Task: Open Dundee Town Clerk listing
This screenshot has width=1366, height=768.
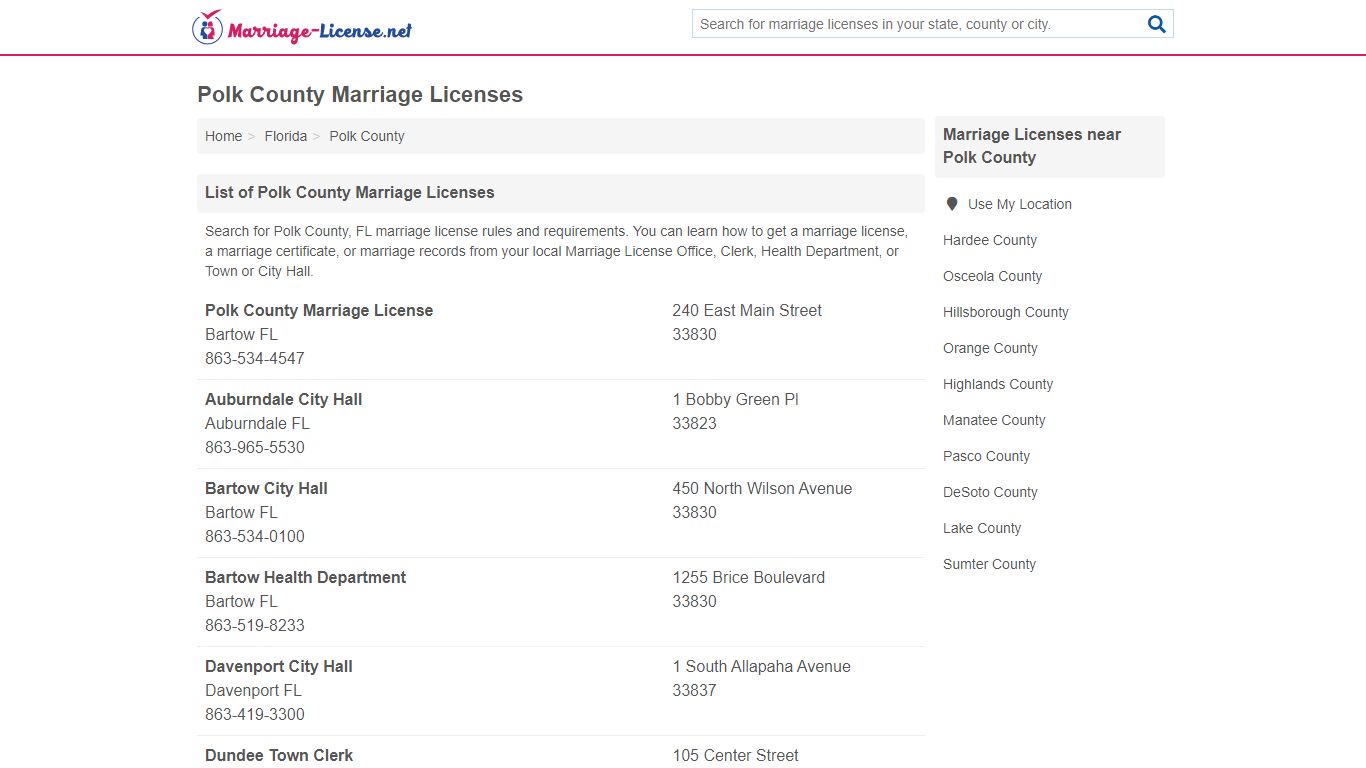Action: (278, 755)
